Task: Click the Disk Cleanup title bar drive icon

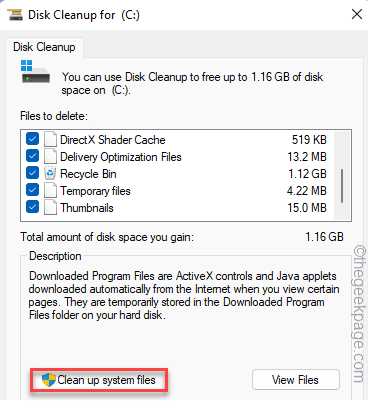Action: [15, 15]
